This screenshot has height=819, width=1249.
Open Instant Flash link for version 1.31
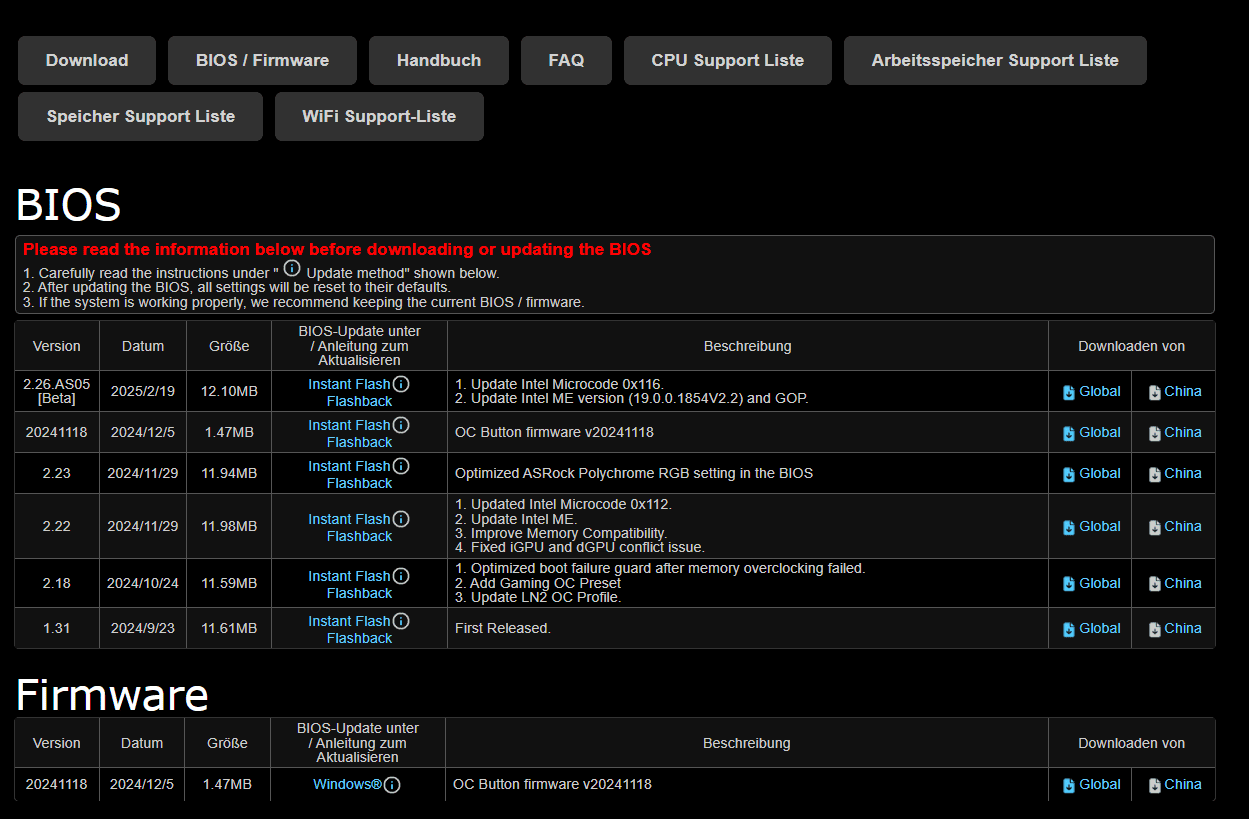click(349, 621)
